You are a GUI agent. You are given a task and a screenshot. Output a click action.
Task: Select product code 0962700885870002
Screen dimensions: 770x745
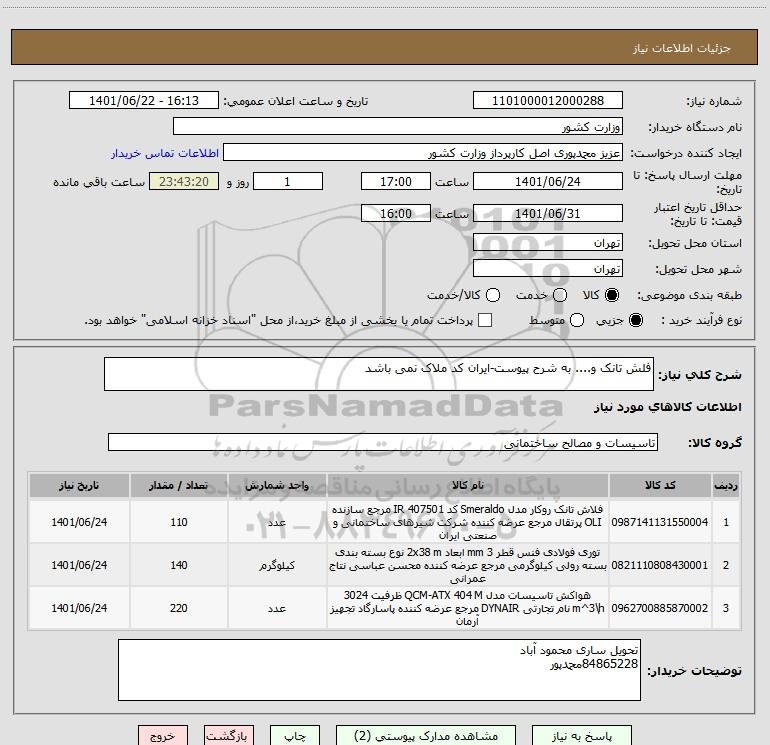click(660, 608)
